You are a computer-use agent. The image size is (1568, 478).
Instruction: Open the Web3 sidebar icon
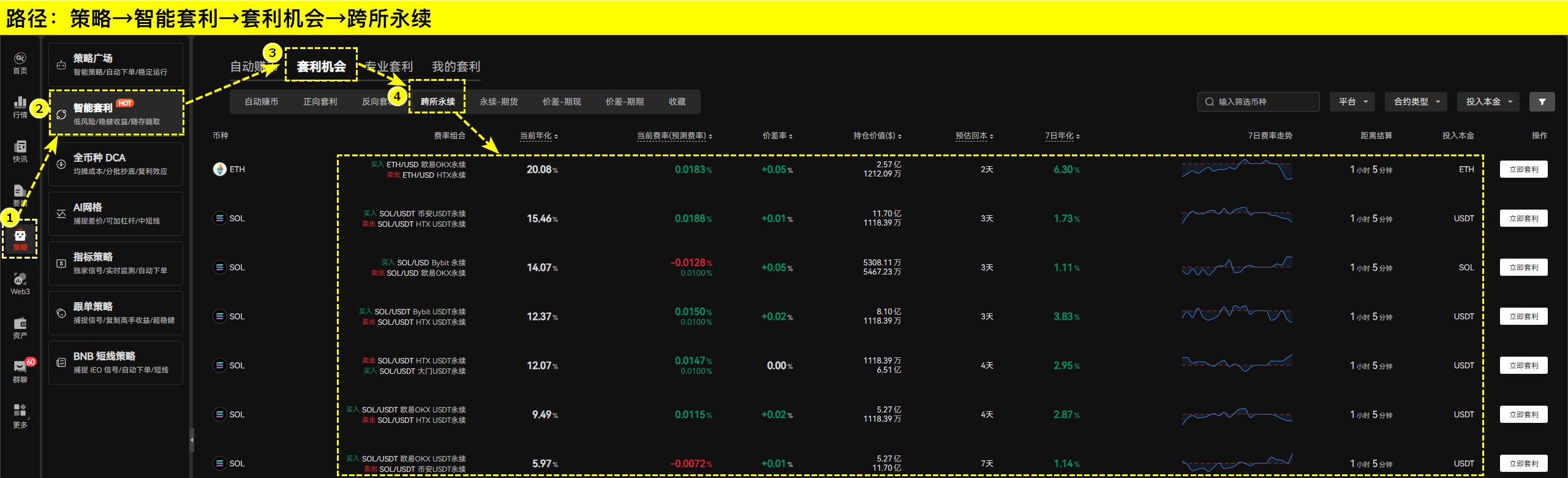(20, 279)
